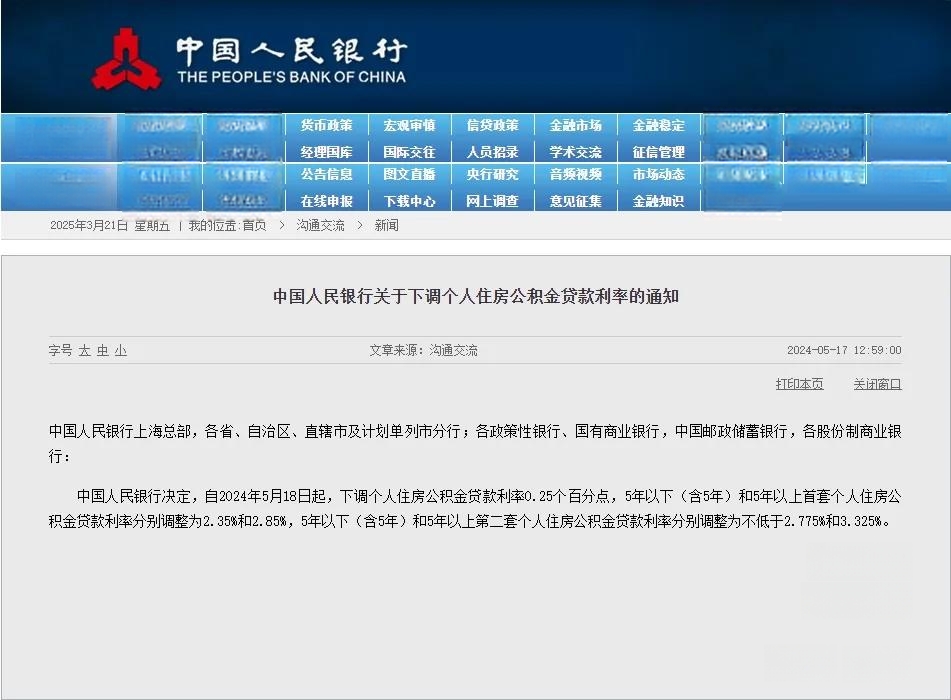Set font size to 中 (medium)
Screen dimensions: 951x700
[x=102, y=351]
